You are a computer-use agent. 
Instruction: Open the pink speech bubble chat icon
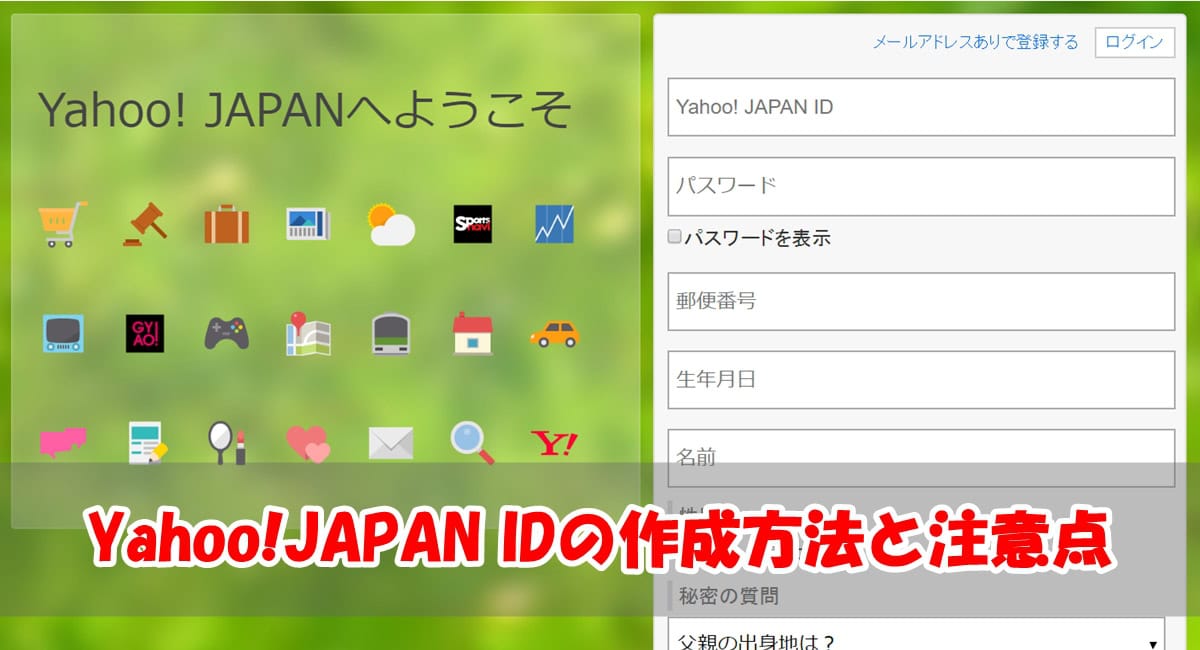tap(62, 442)
